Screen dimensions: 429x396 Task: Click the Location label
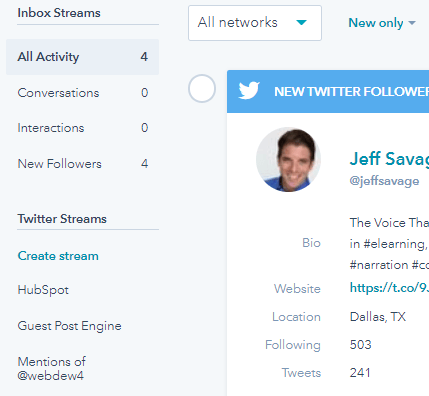pyautogui.click(x=296, y=317)
